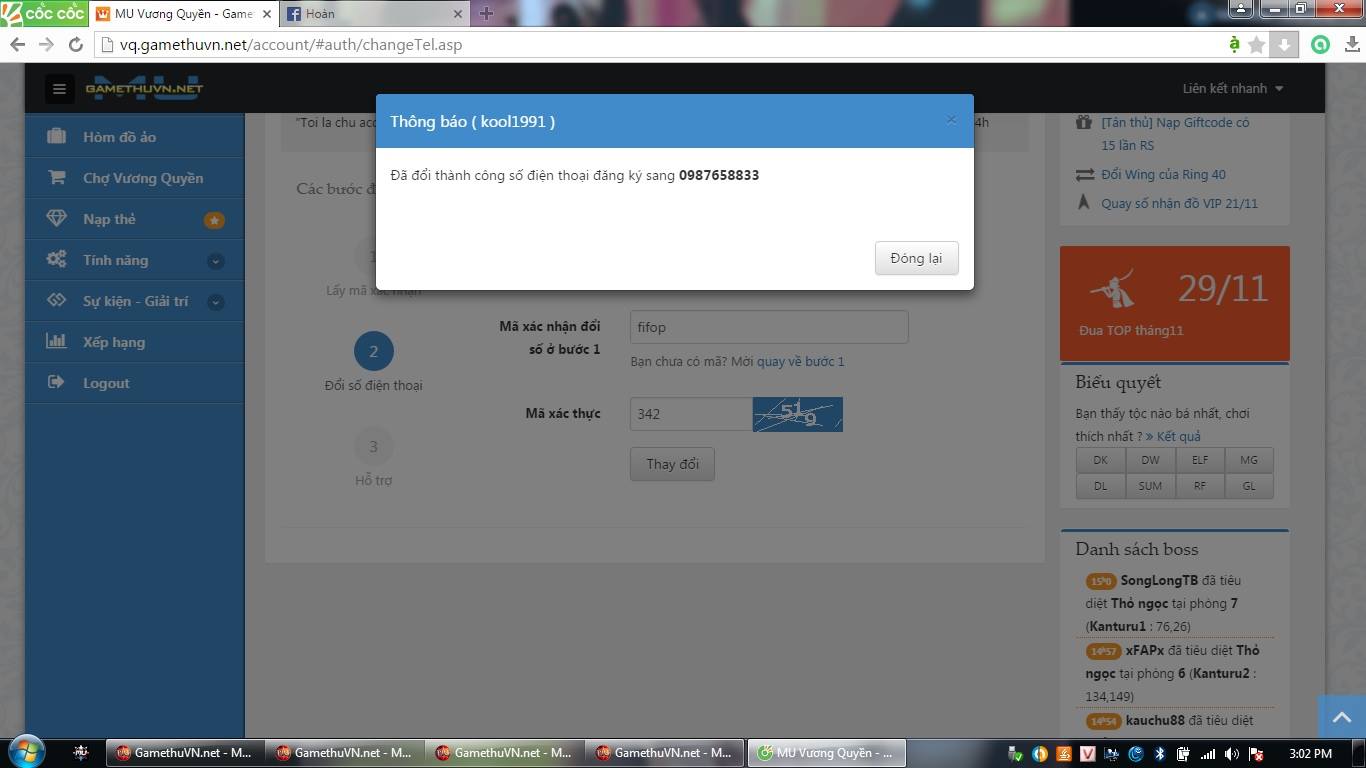
Task: Expand the Sự kiện - Giải trí chevron
Action: pyautogui.click(x=215, y=302)
